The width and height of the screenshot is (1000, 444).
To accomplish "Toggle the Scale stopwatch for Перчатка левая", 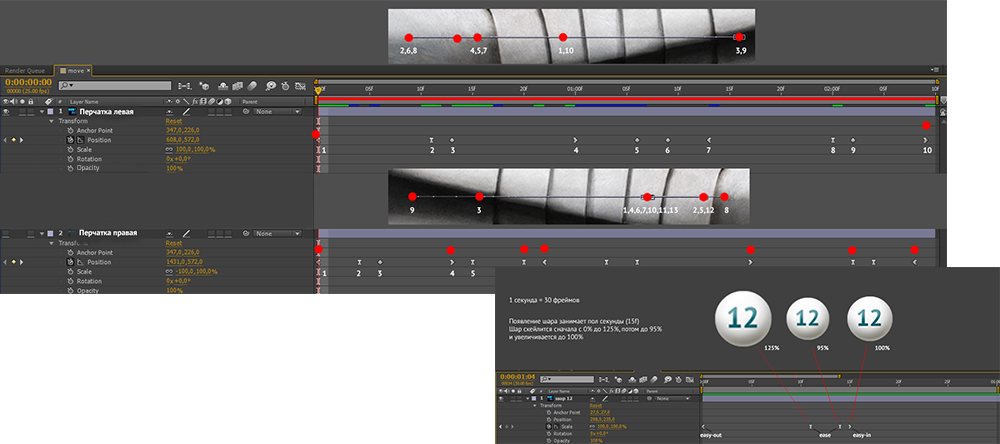I will pyautogui.click(x=70, y=149).
